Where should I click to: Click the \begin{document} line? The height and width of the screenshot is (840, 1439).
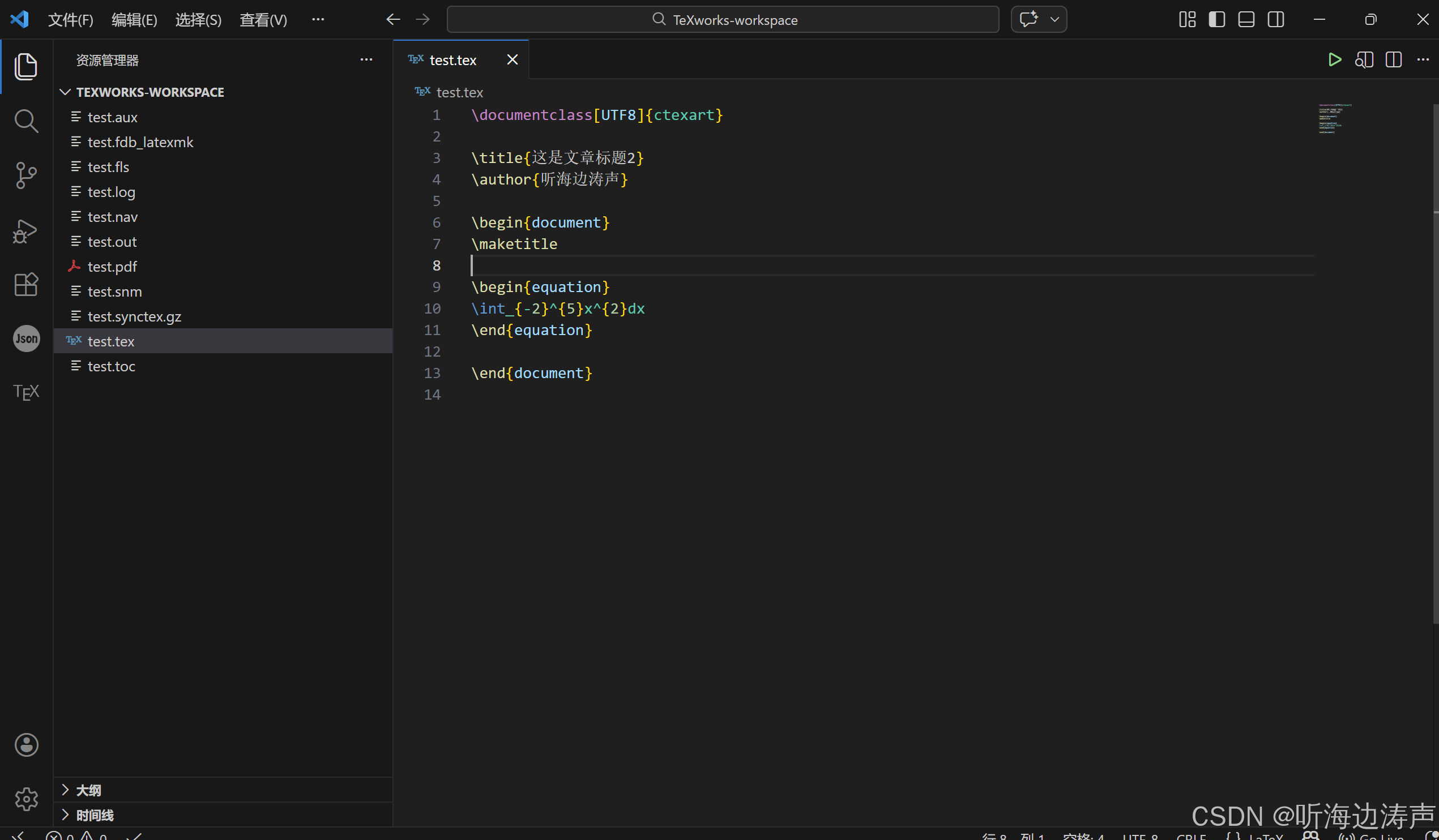pos(540,222)
